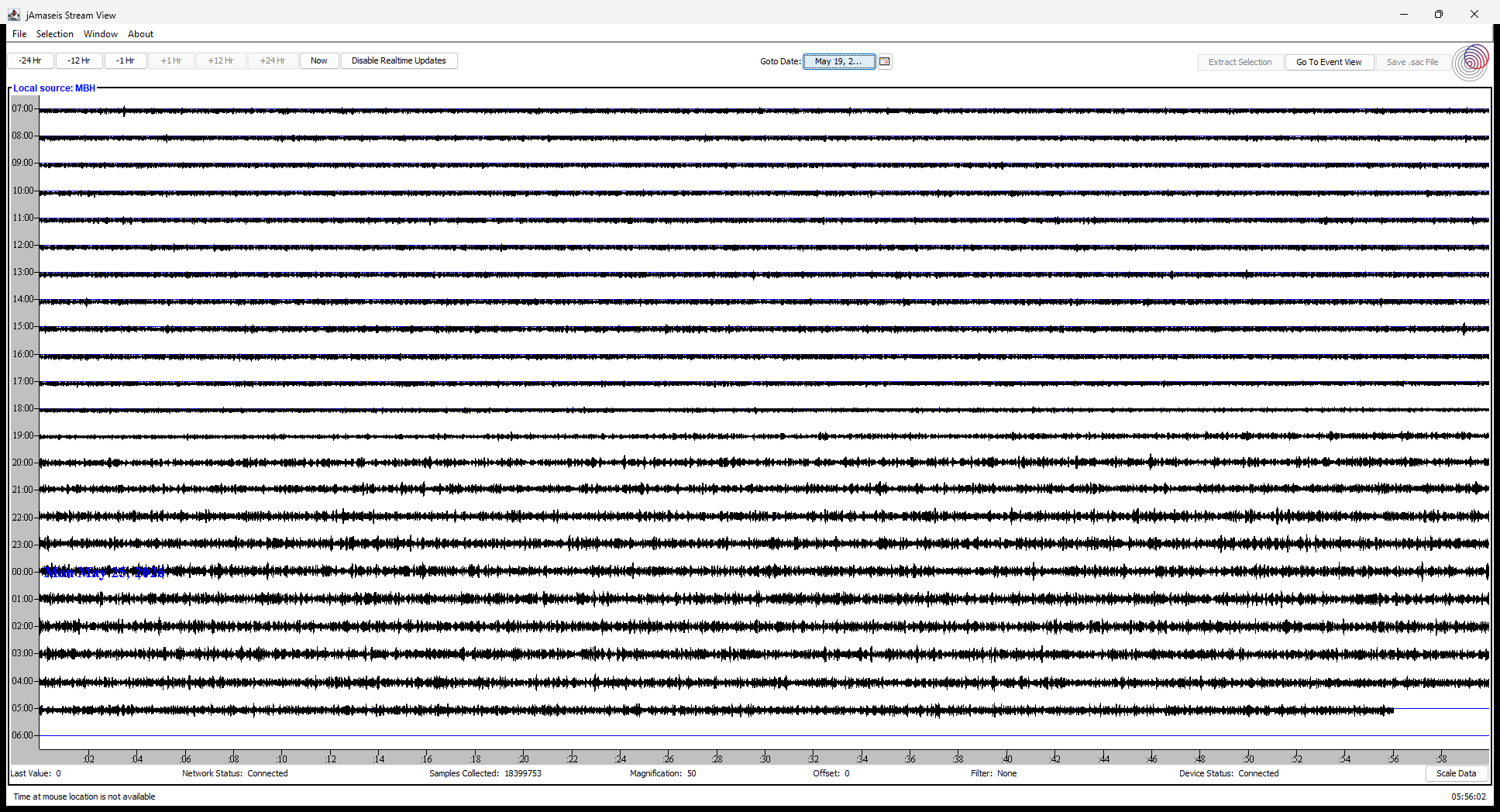Image resolution: width=1500 pixels, height=812 pixels.
Task: Click the Save .sac File button
Action: click(x=1412, y=62)
